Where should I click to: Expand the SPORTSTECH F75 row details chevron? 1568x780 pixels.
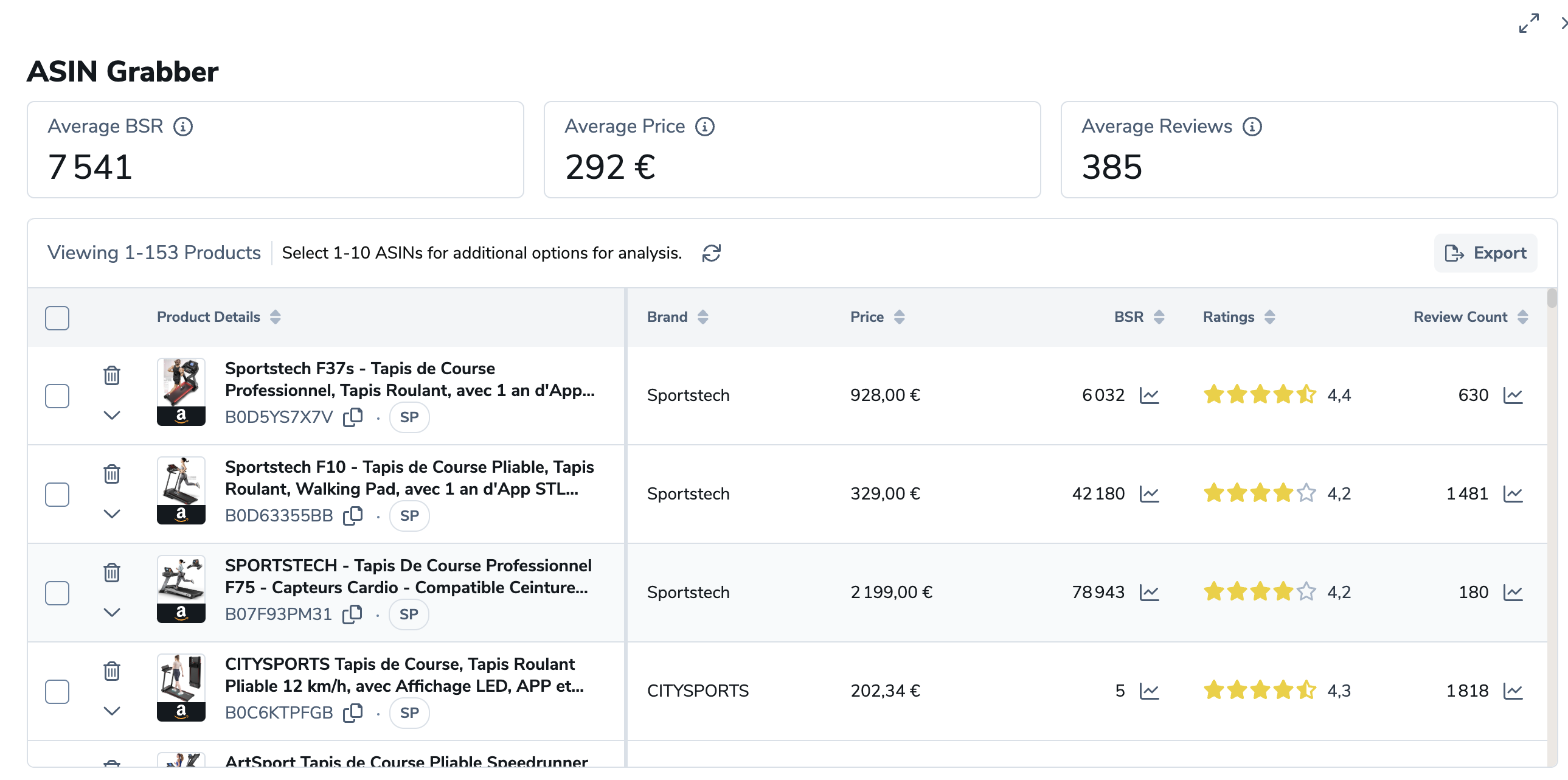click(111, 613)
